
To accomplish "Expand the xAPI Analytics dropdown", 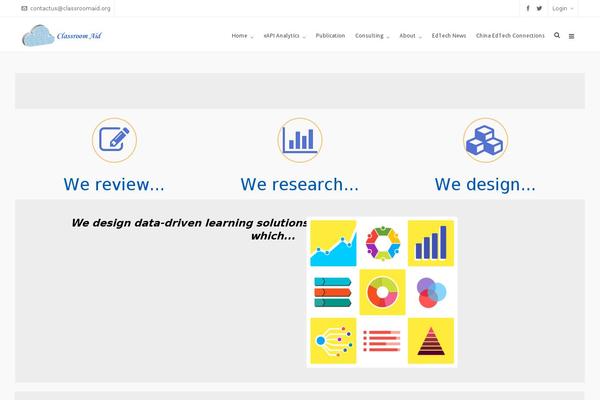I will click(284, 35).
